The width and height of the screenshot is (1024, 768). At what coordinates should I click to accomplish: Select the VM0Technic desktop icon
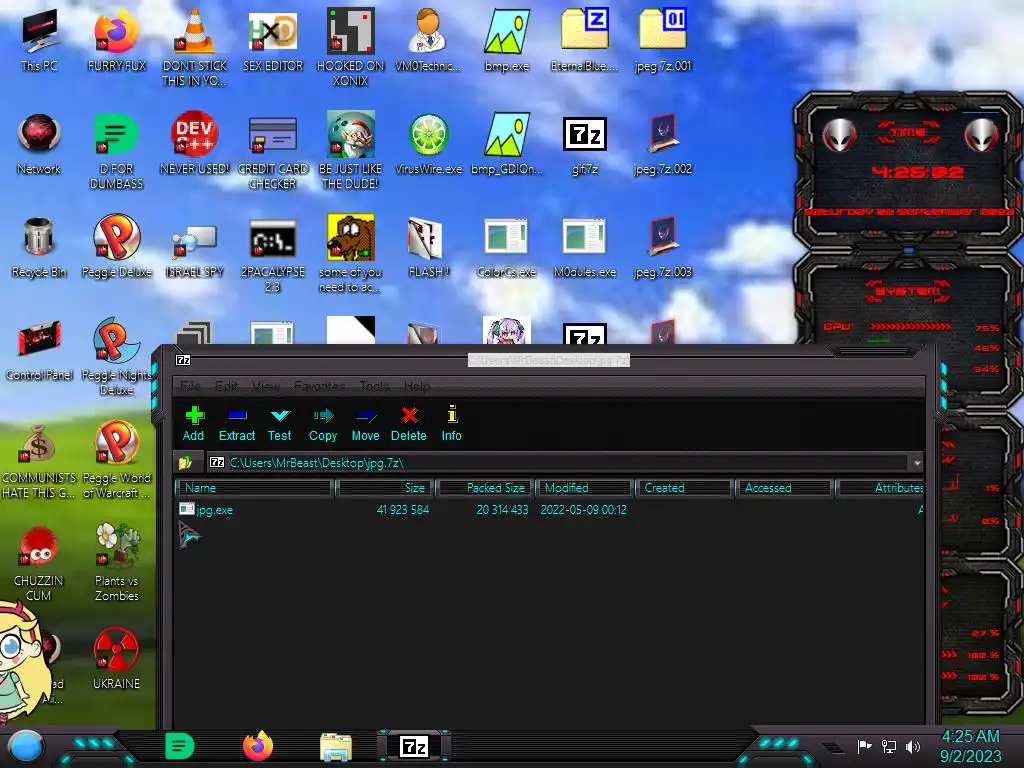click(428, 40)
